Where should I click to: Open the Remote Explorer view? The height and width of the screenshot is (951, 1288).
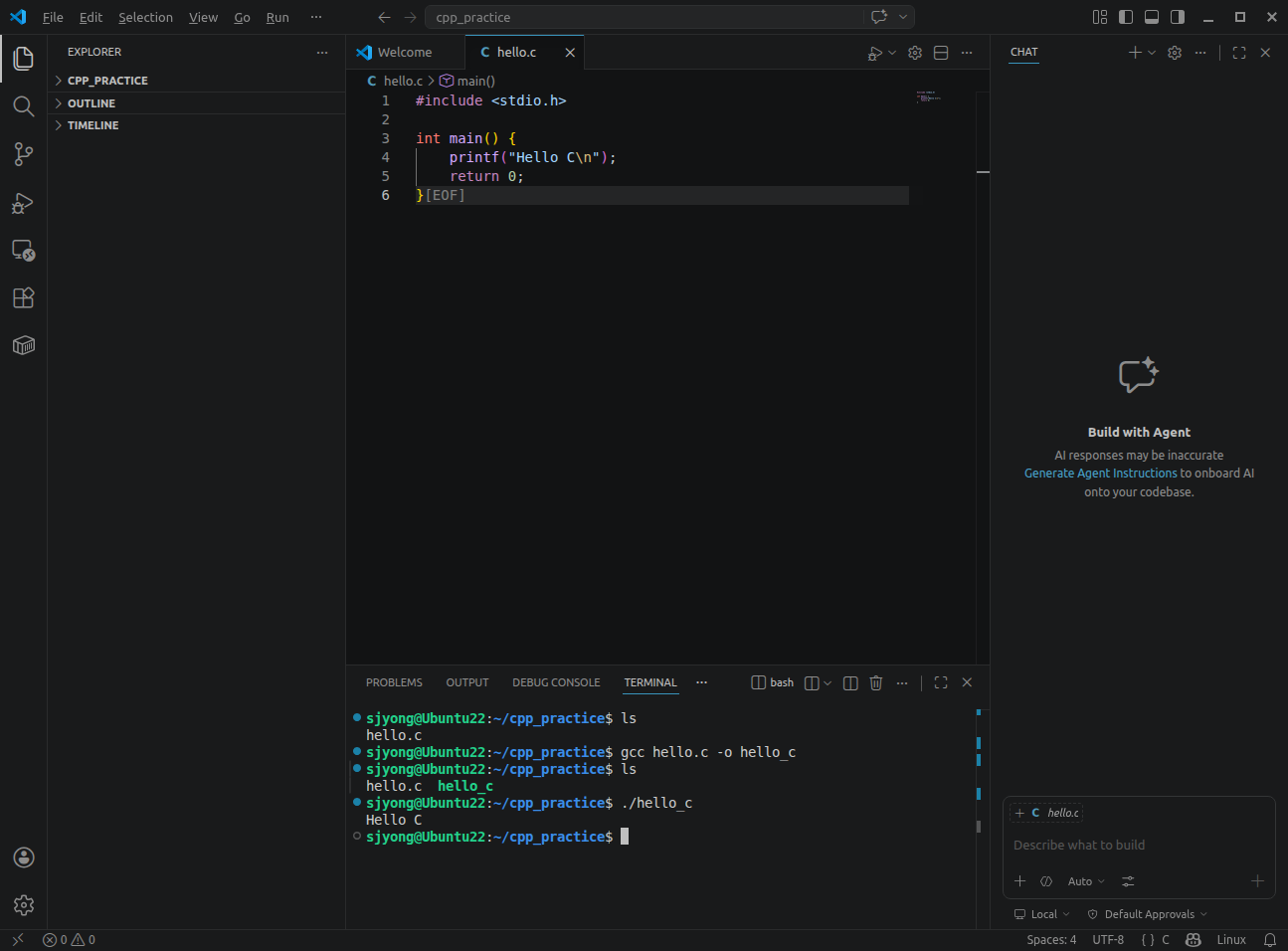pos(24,251)
